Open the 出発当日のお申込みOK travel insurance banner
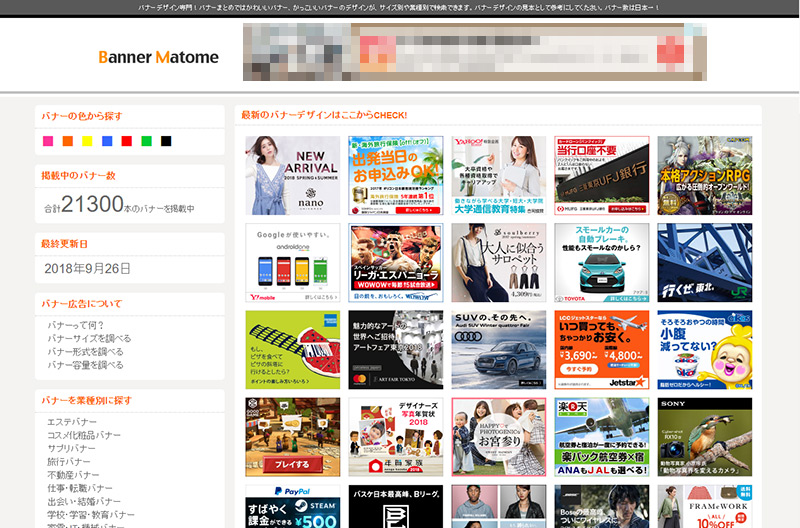 click(395, 175)
